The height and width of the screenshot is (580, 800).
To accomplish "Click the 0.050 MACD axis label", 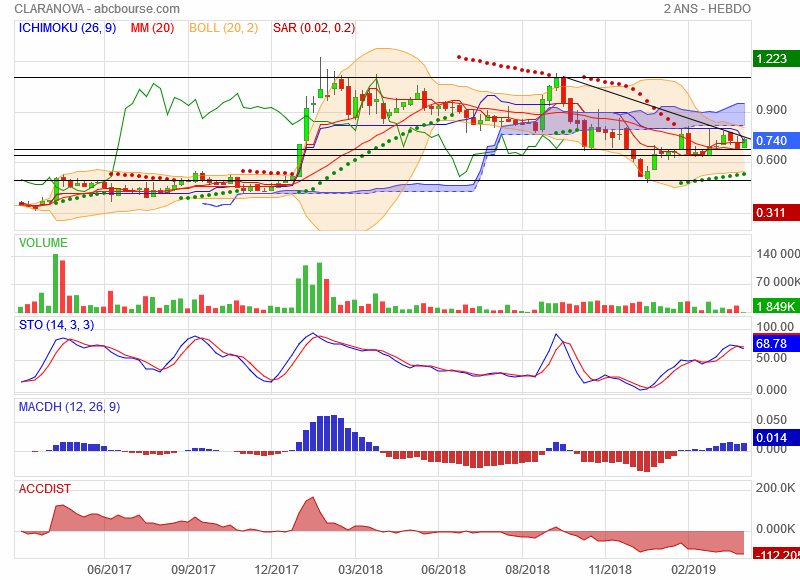I will click(771, 420).
